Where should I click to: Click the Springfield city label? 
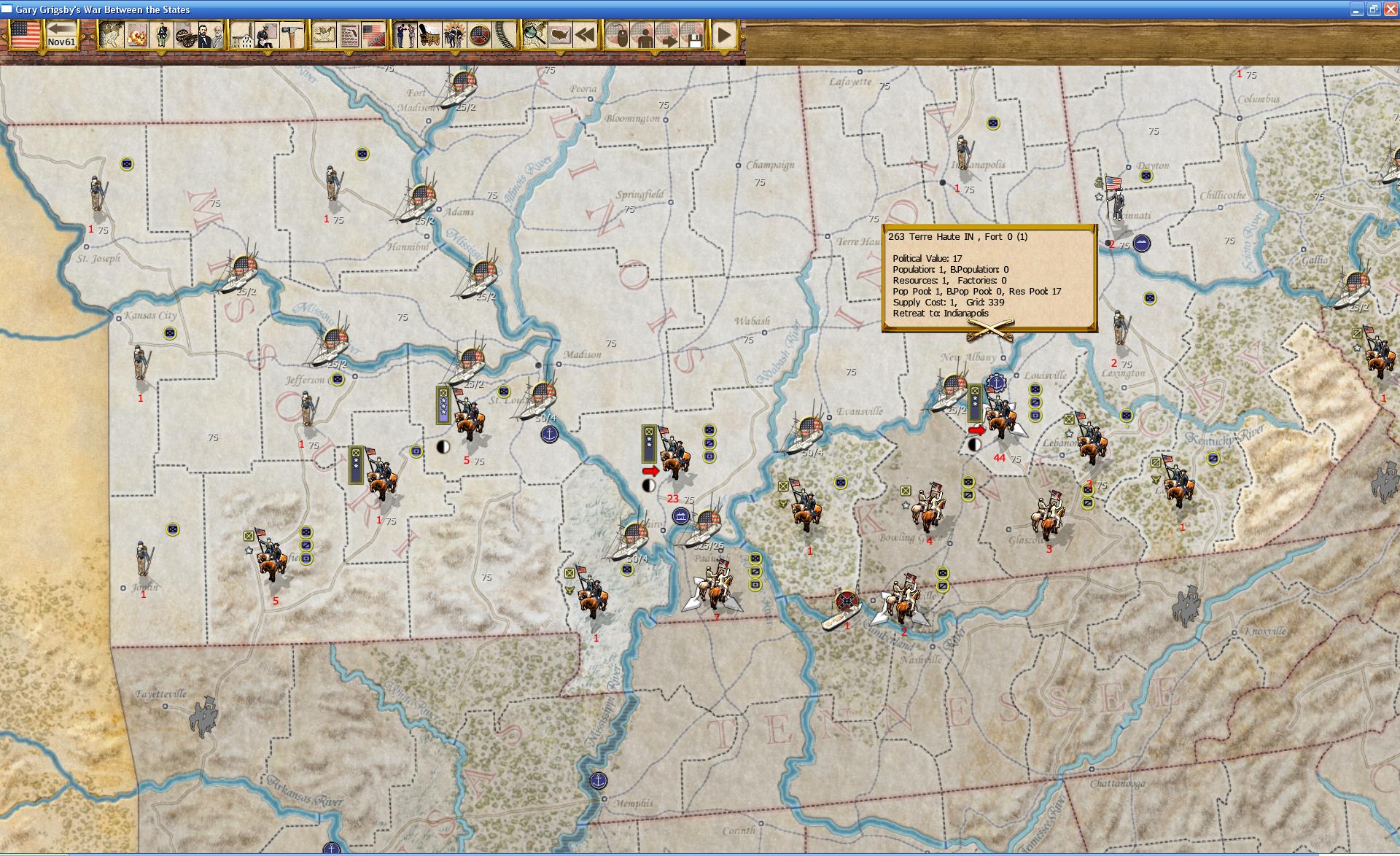coord(639,195)
